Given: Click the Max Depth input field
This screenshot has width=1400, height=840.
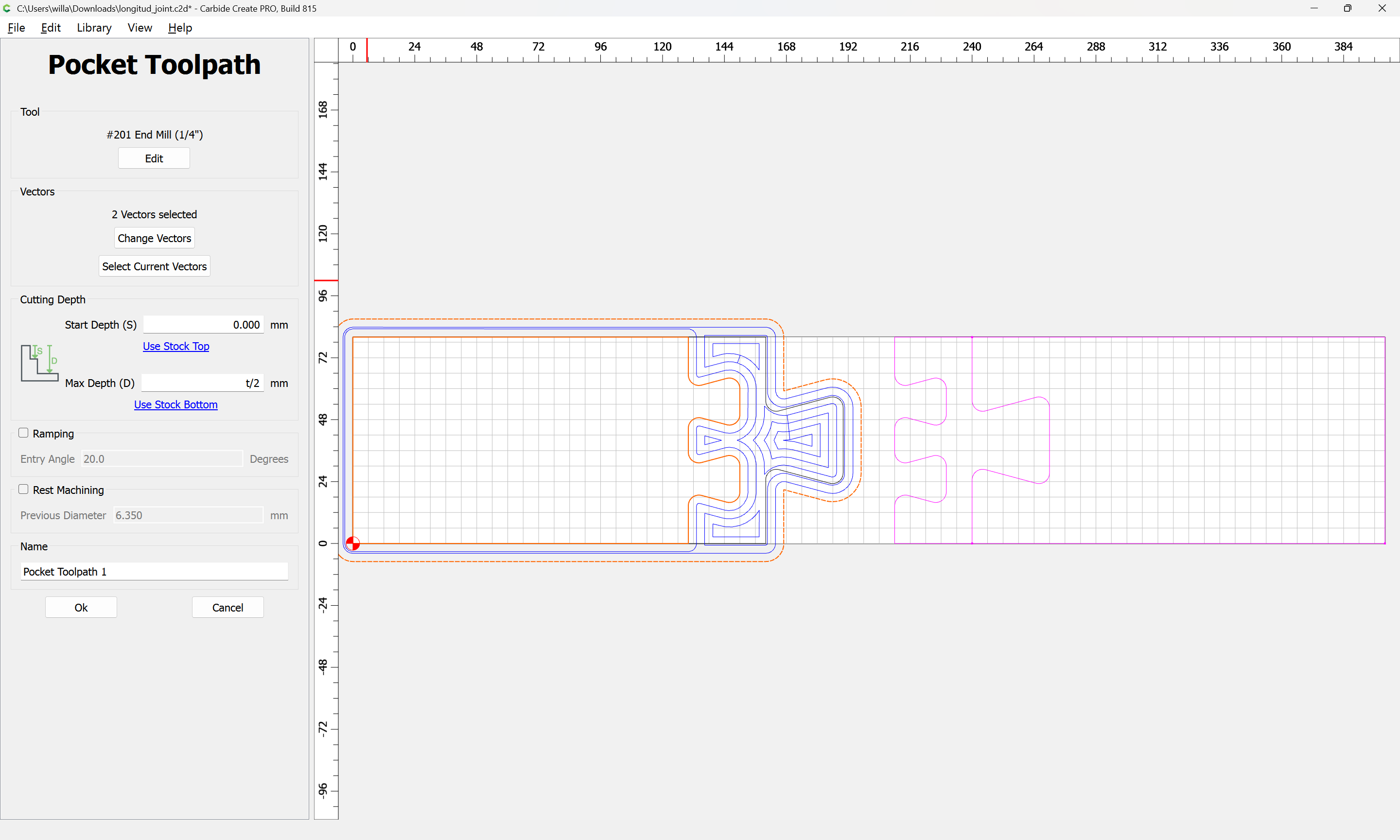Looking at the screenshot, I should click(203, 383).
